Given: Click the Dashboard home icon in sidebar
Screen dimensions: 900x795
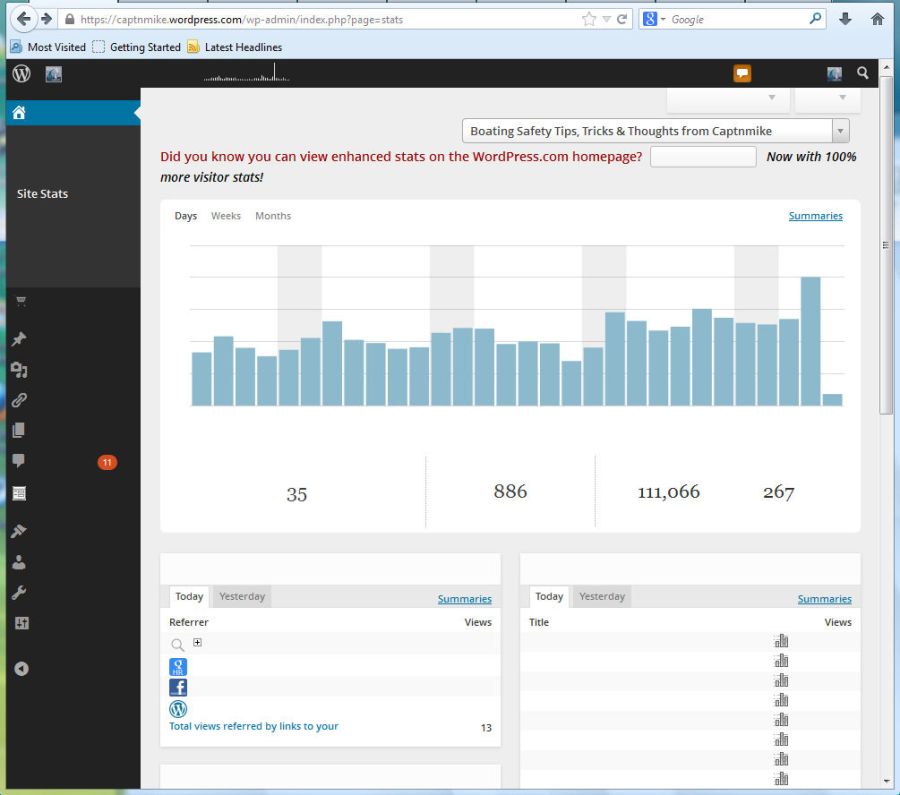Looking at the screenshot, I should click(x=19, y=113).
